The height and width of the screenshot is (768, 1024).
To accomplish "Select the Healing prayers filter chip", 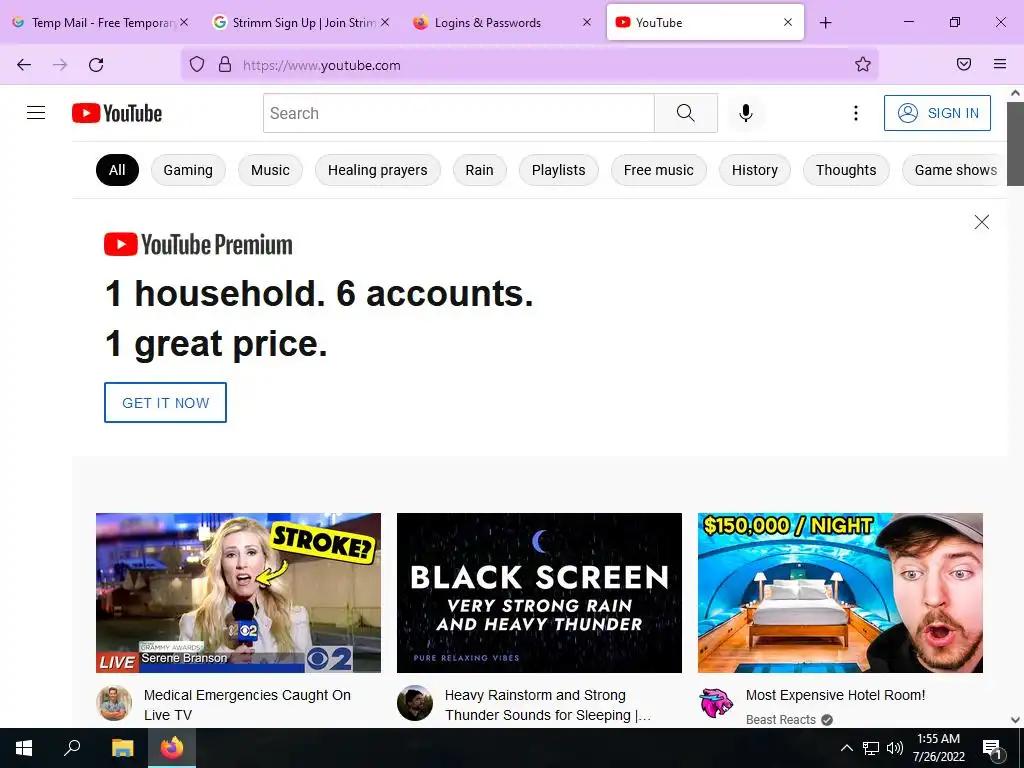I will point(377,170).
